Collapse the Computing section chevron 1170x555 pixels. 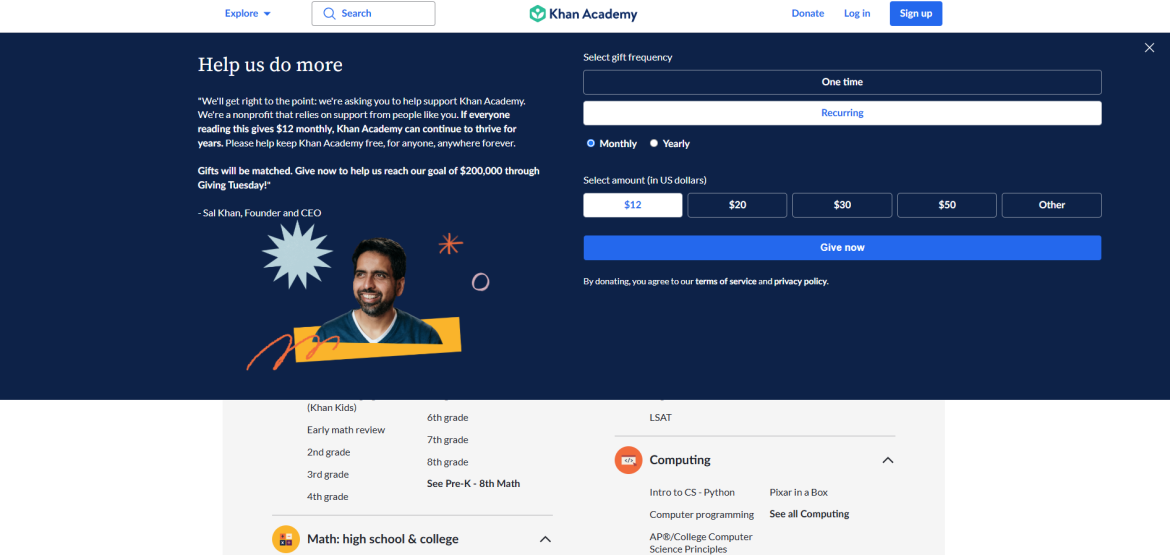click(x=887, y=460)
